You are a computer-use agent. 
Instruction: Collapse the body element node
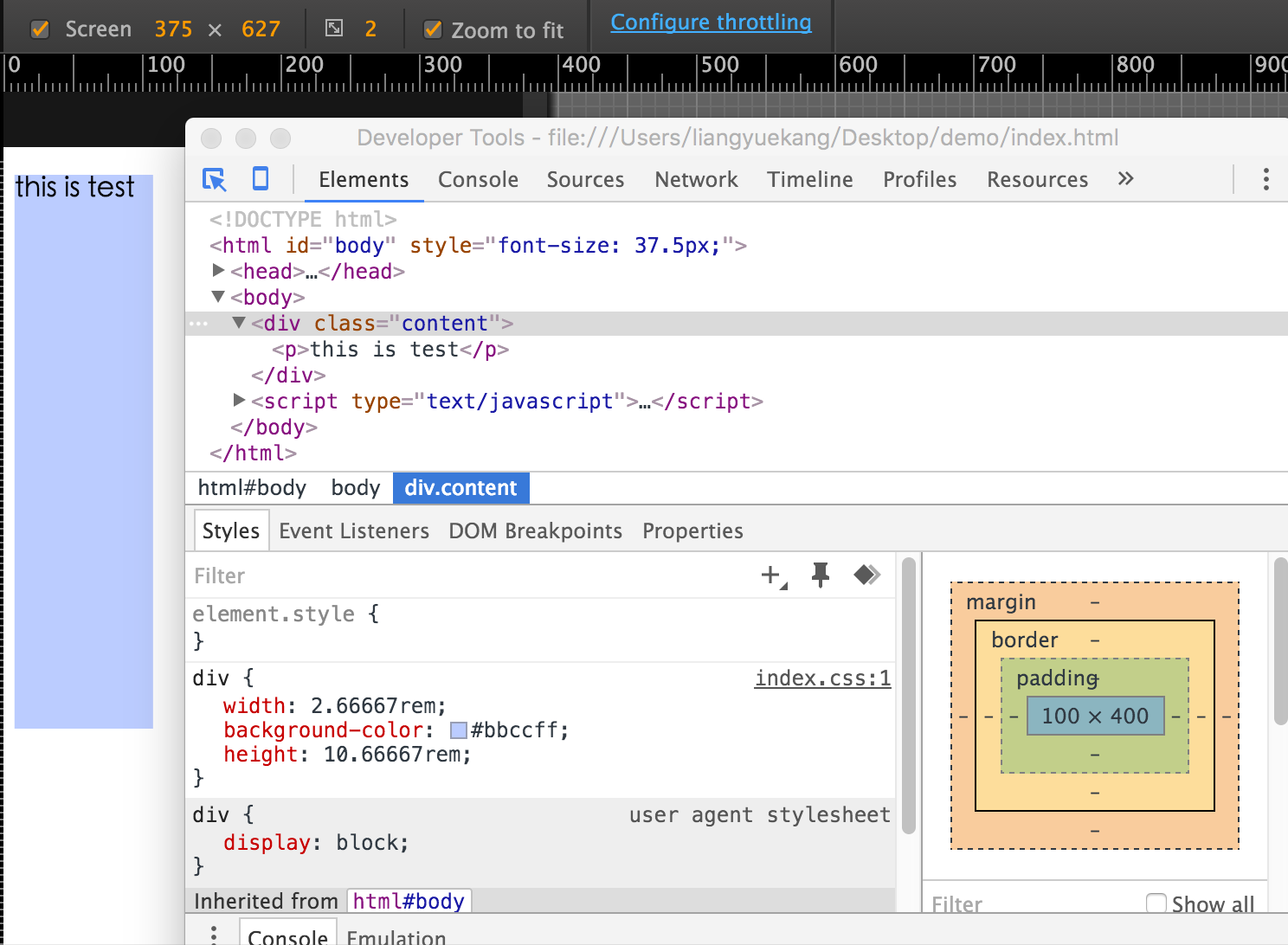click(x=219, y=297)
